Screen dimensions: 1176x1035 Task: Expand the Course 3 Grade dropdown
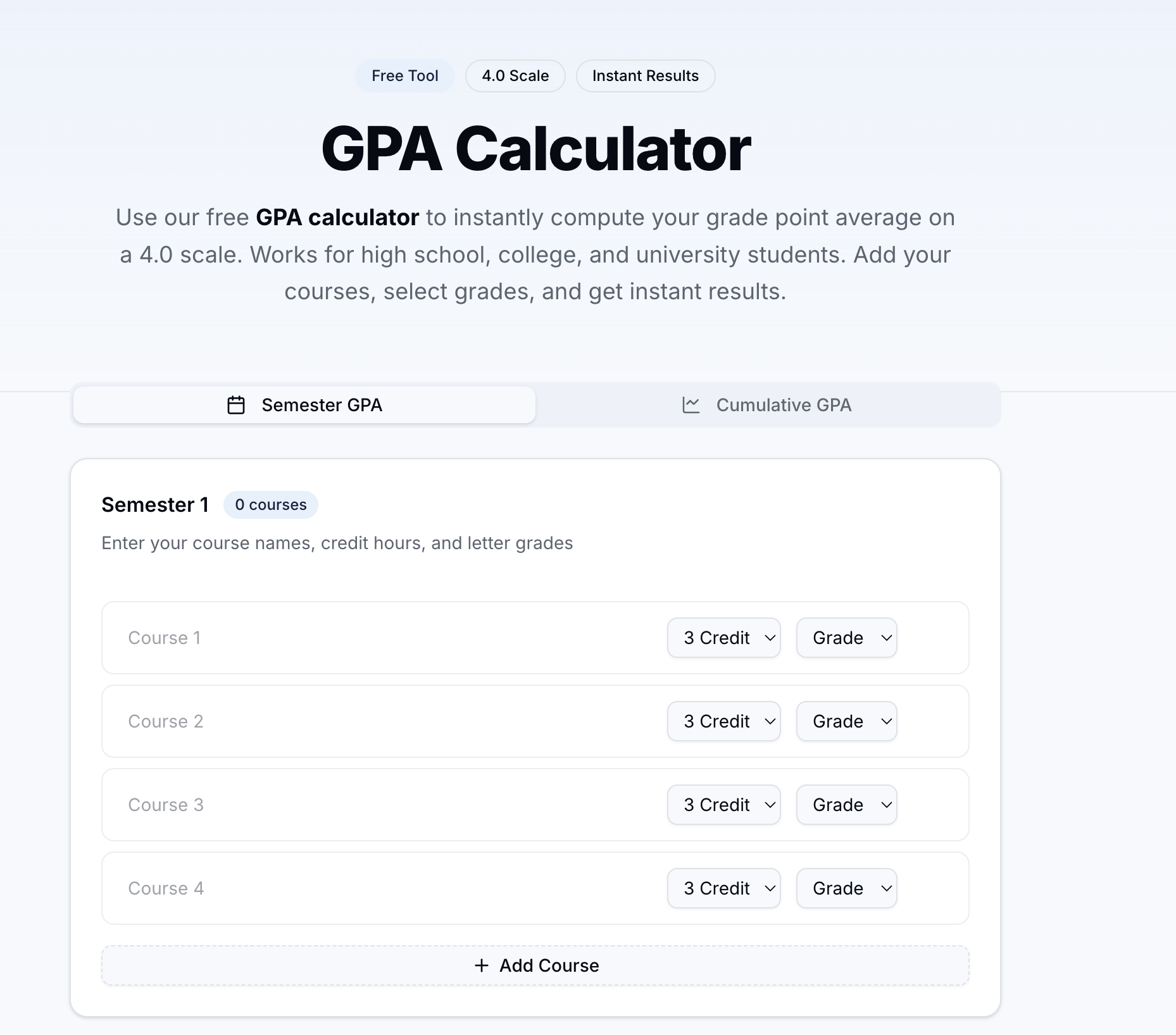tap(847, 805)
